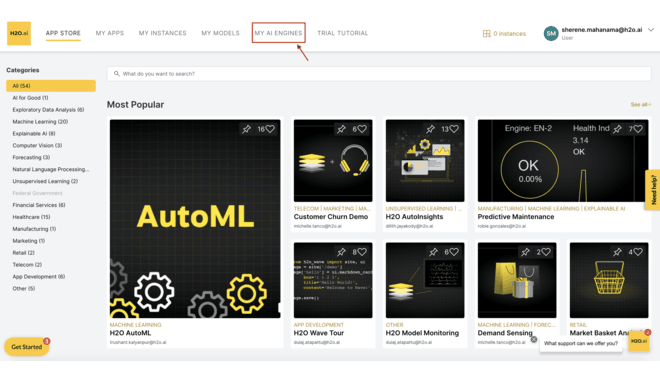
Task: Pin the H2O AutoInsights app
Action: tap(430, 129)
